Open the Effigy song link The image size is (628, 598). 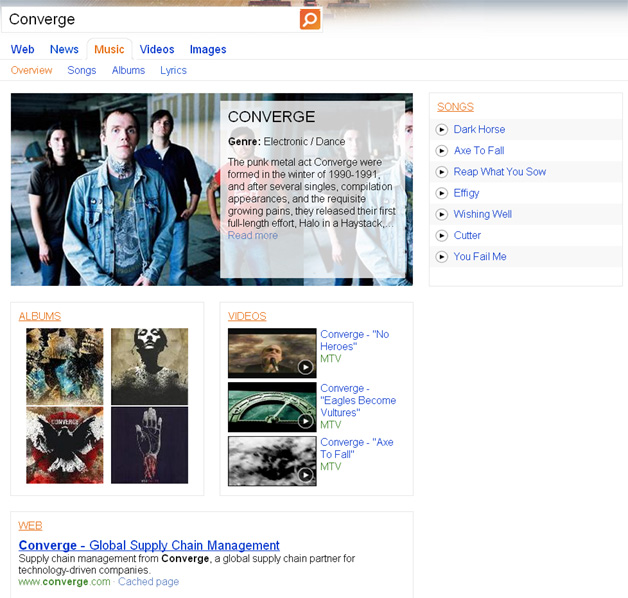pos(466,193)
